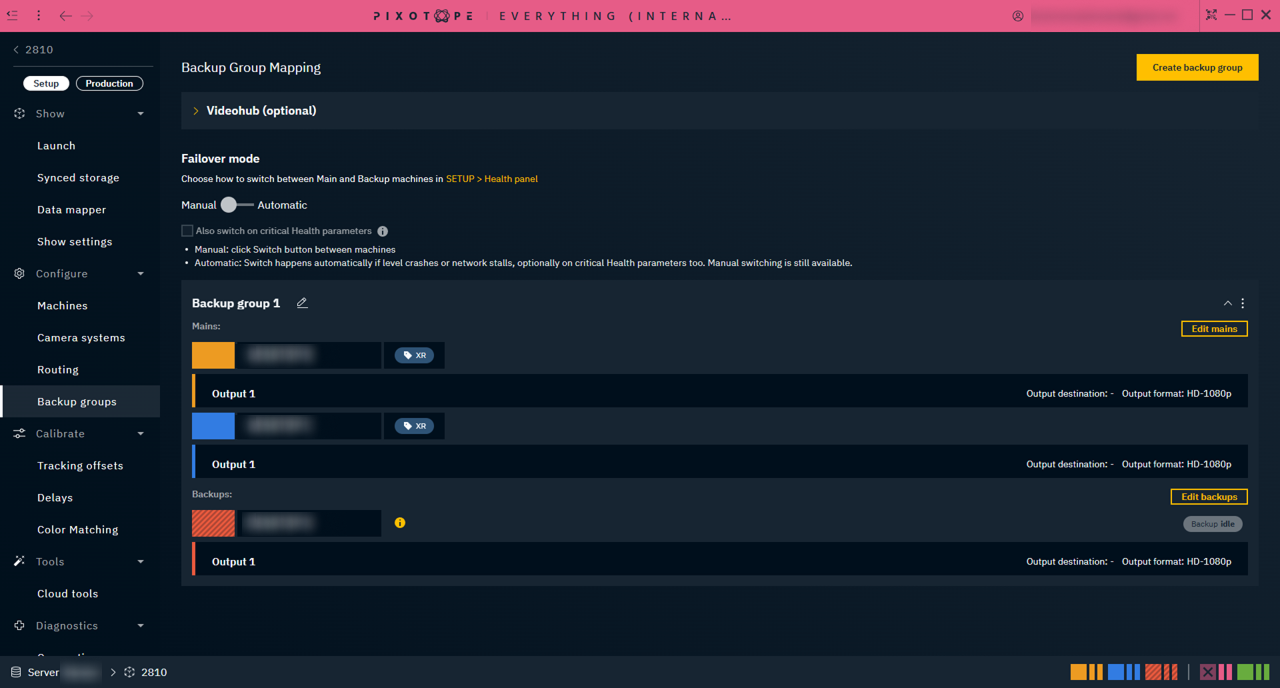The height and width of the screenshot is (688, 1280).
Task: Click the Create backup group button
Action: (x=1197, y=68)
